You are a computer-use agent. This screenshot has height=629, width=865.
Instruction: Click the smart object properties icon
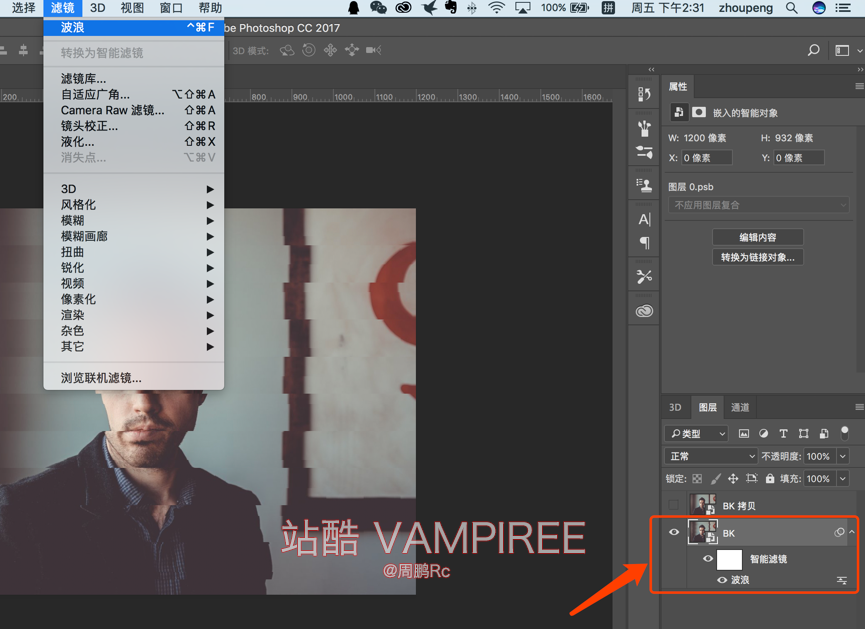(679, 113)
